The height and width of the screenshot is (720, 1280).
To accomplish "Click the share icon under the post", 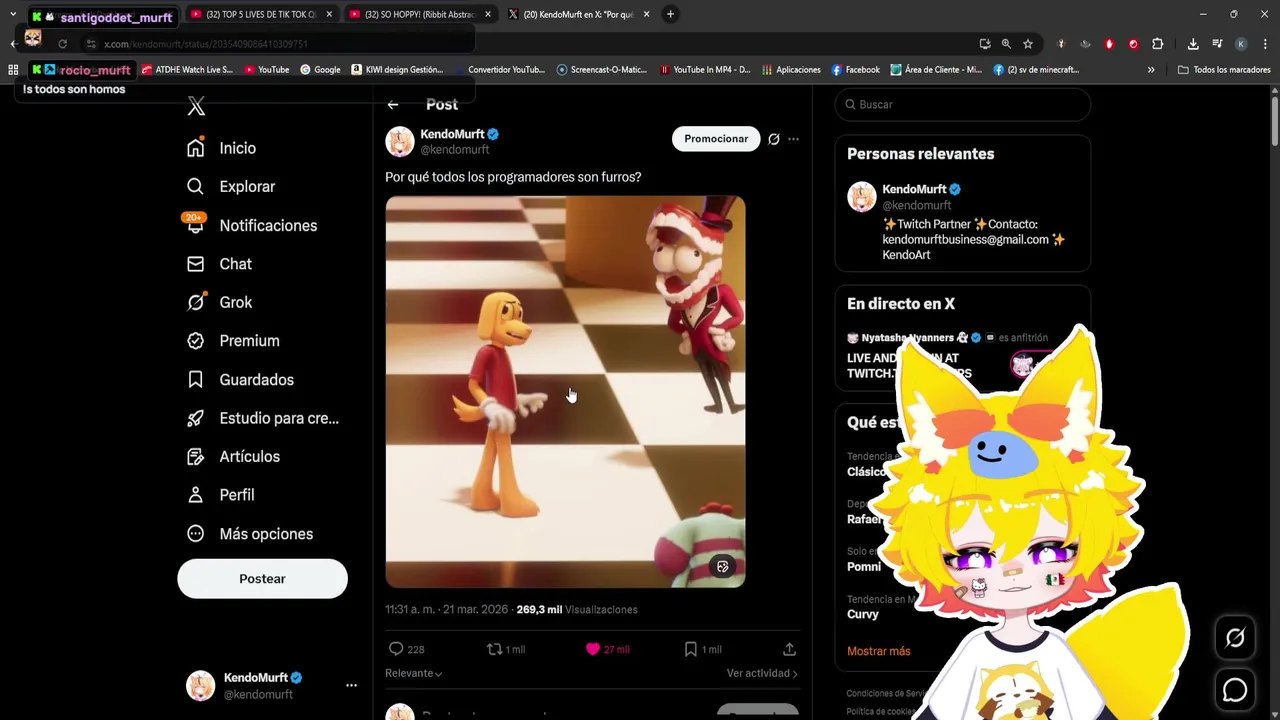I will tap(789, 649).
